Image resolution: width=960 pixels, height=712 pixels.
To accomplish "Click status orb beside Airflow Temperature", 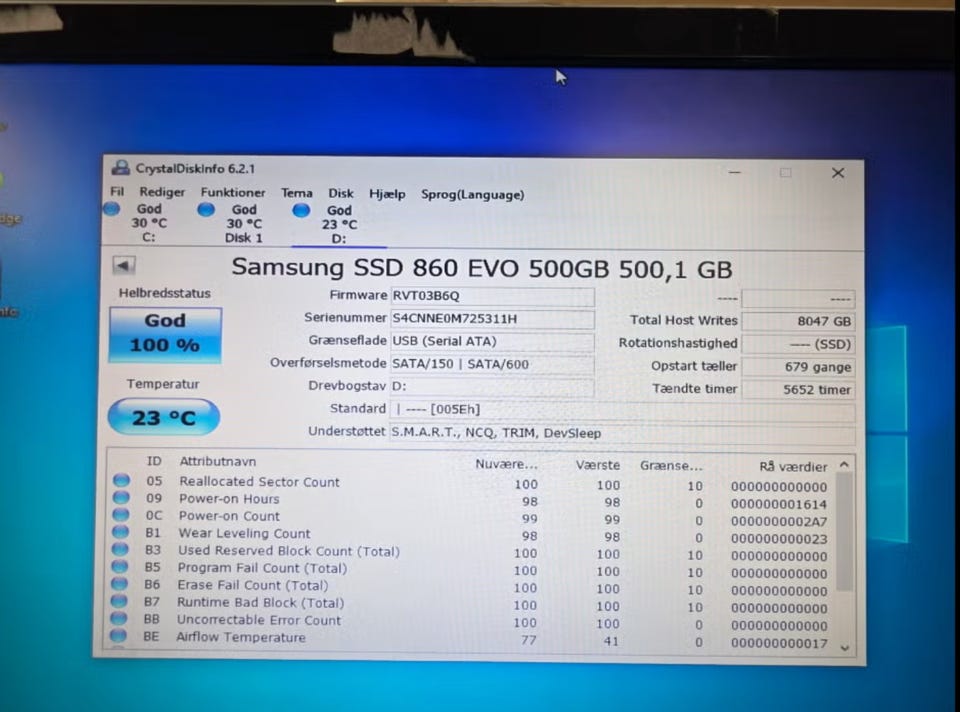I will coord(119,635).
